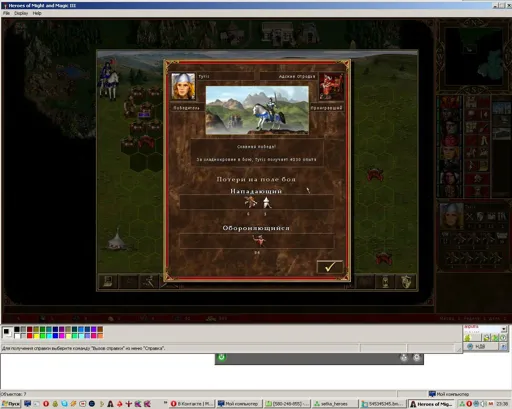Switch to the selka_heroes taskbar window
Screen dimensions: 512x409
click(335, 404)
